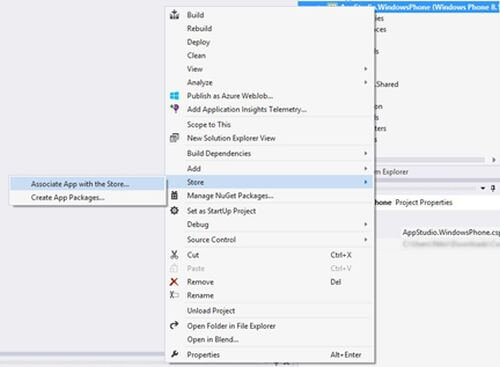Image resolution: width=500 pixels, height=367 pixels.
Task: Click the Properties panel pin icon
Action: [493, 188]
